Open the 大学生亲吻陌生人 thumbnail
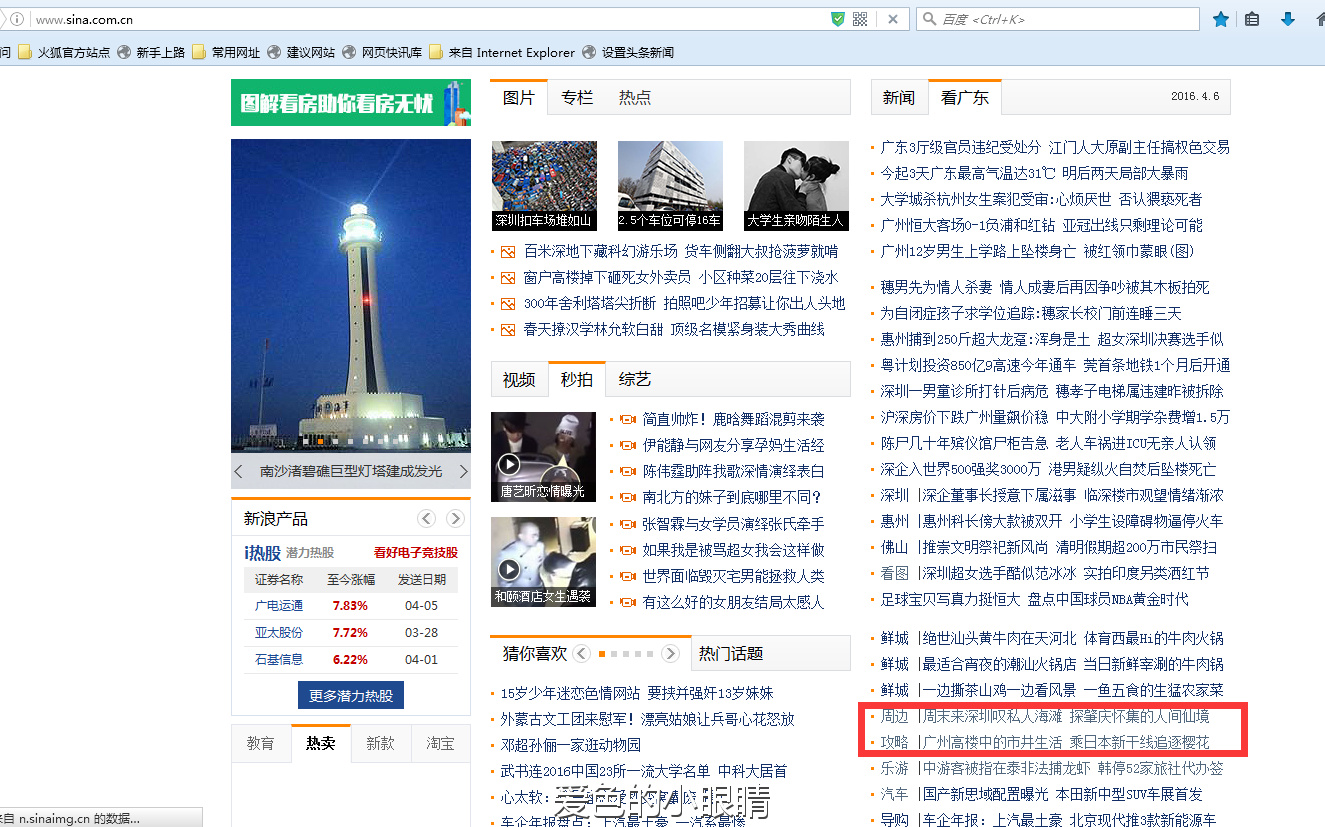 point(797,186)
